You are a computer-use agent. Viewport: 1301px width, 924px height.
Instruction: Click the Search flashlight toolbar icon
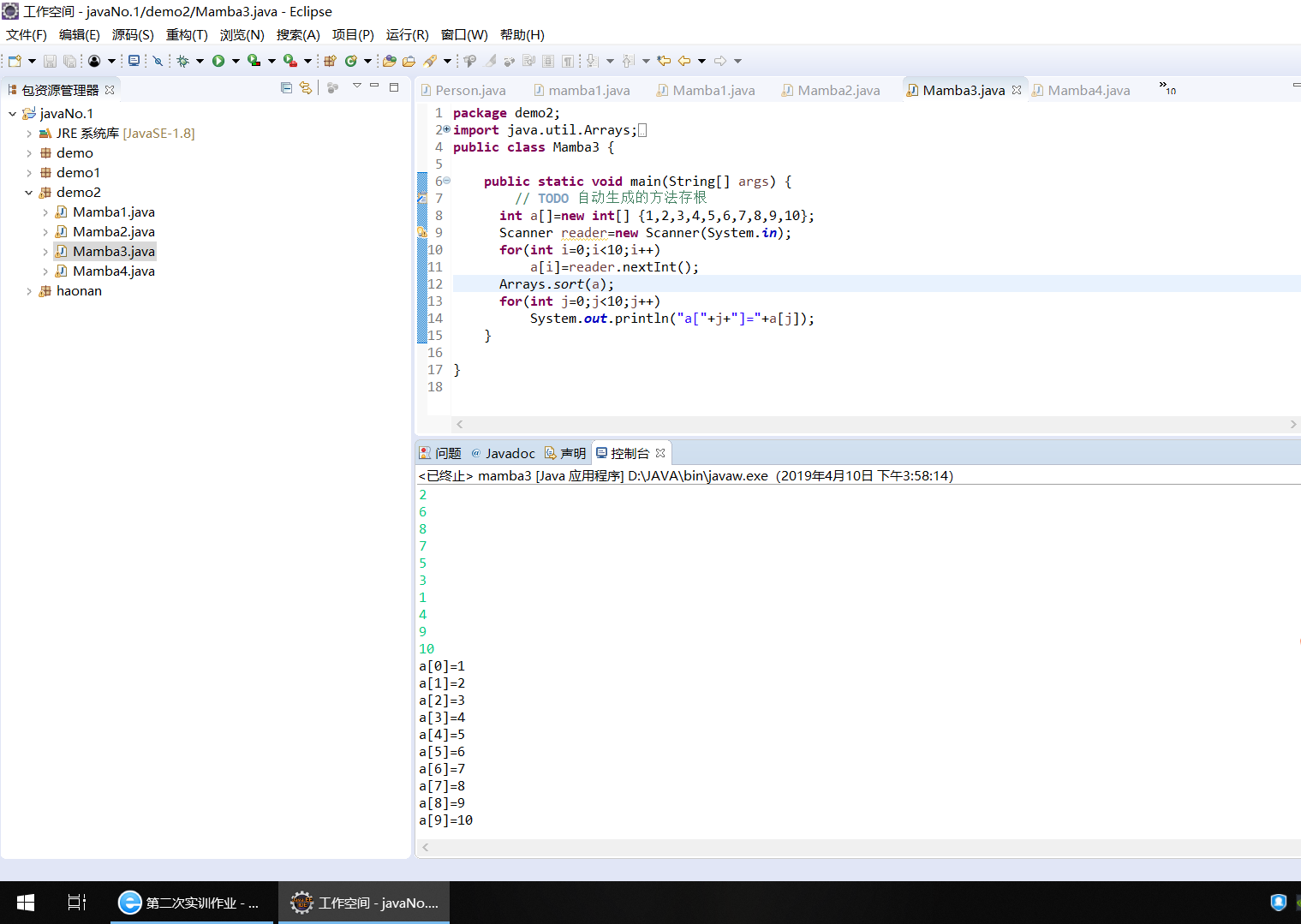(430, 61)
